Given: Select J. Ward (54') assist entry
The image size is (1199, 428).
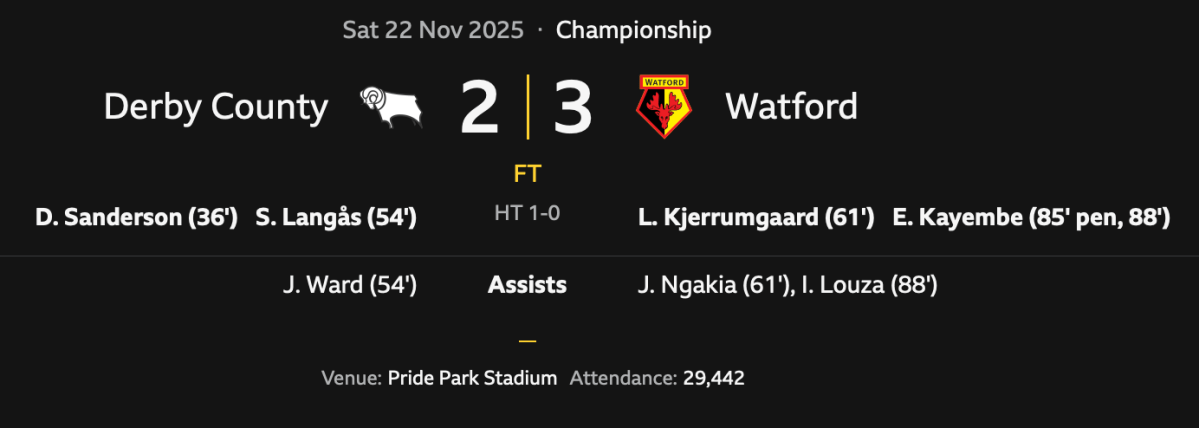Looking at the screenshot, I should click(350, 285).
